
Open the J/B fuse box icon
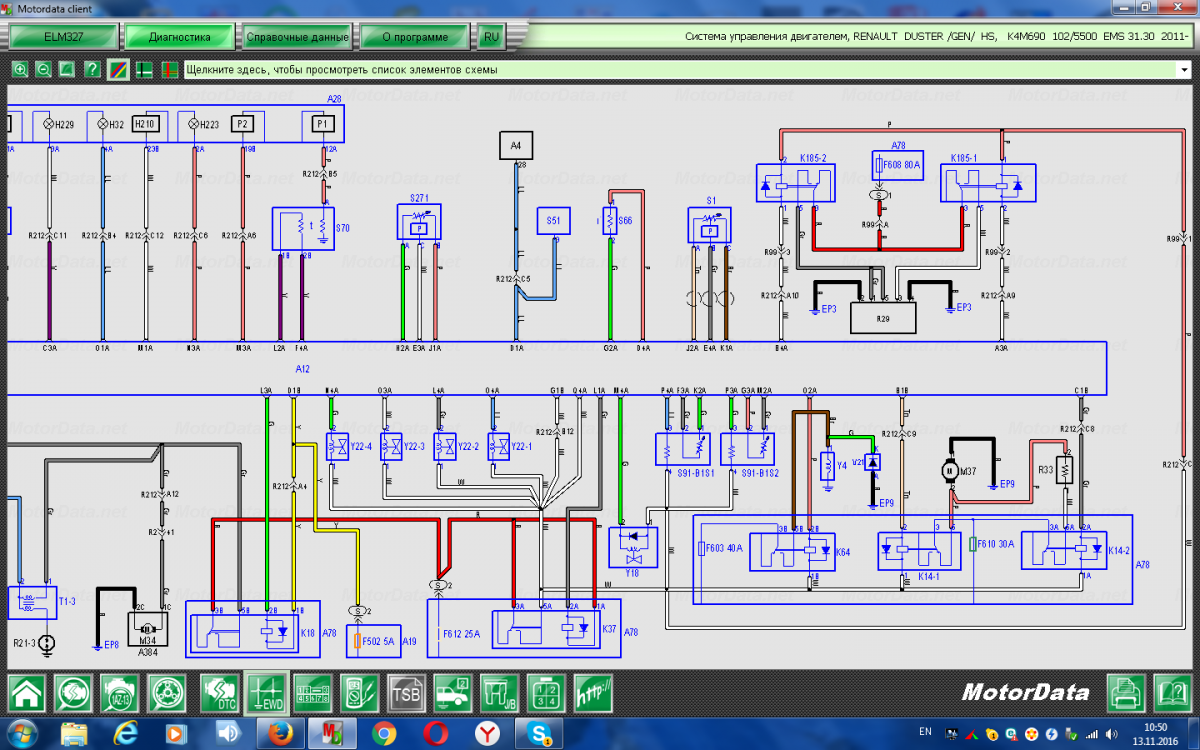tap(499, 691)
